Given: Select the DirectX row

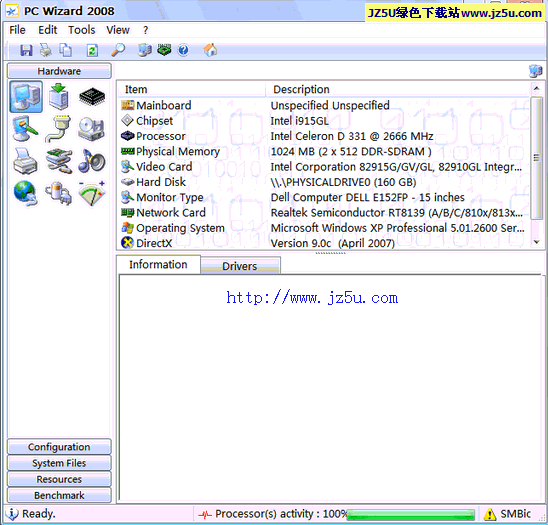Looking at the screenshot, I should pyautogui.click(x=324, y=243).
